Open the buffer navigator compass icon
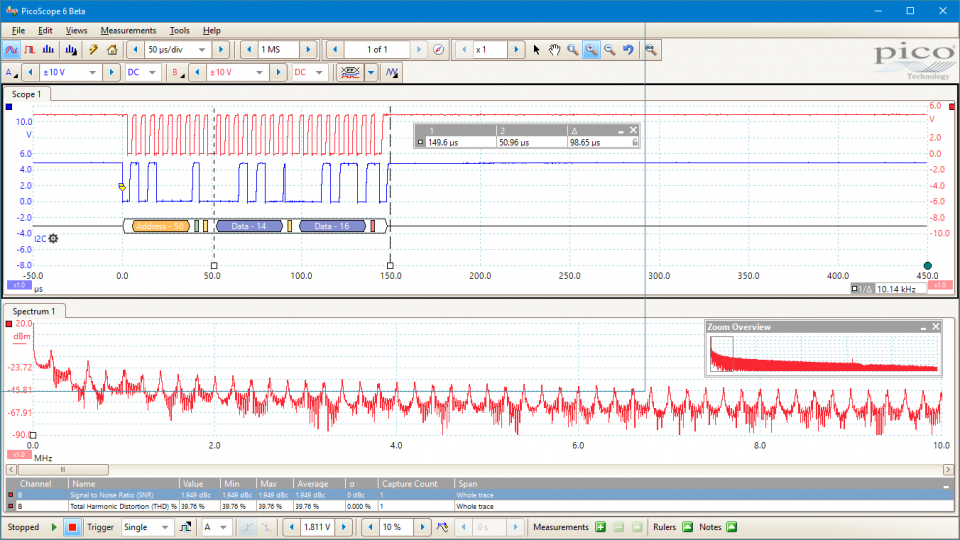Image resolution: width=960 pixels, height=540 pixels. coord(438,49)
